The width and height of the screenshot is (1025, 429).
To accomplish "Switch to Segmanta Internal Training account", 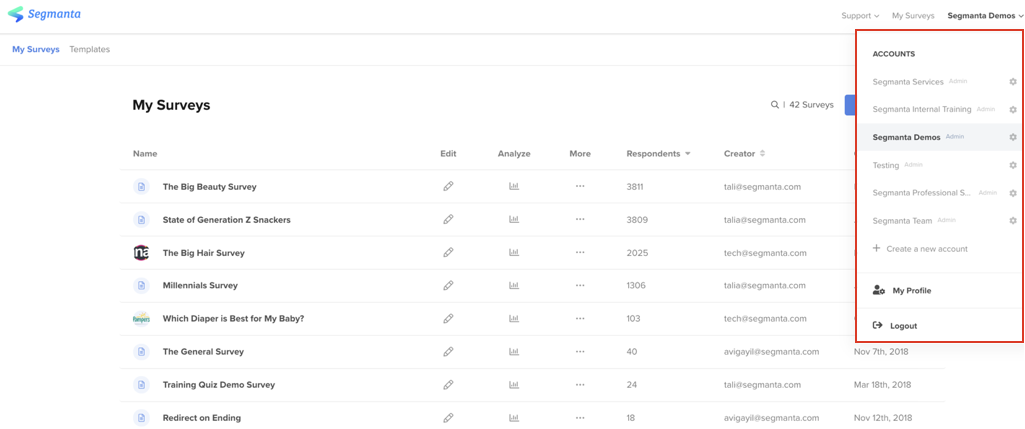I will [922, 109].
